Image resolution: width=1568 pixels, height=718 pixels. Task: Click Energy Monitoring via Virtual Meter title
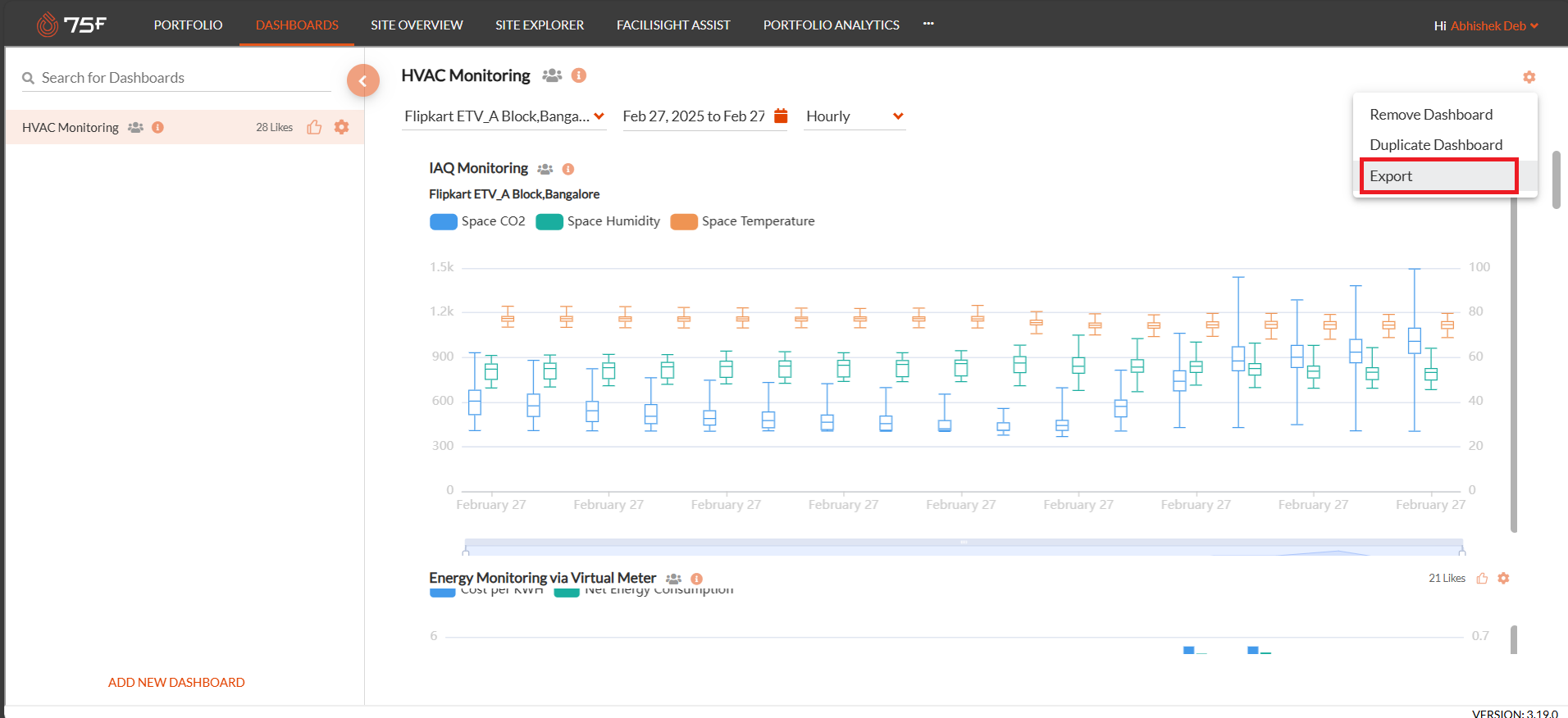tap(542, 578)
